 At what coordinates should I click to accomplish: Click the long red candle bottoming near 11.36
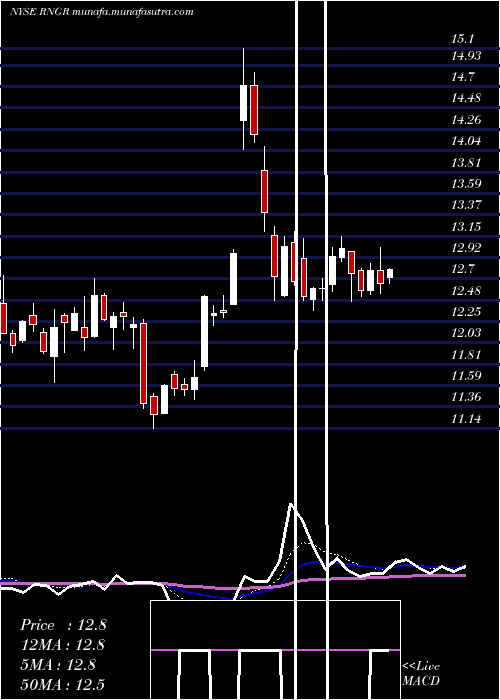coord(143,363)
